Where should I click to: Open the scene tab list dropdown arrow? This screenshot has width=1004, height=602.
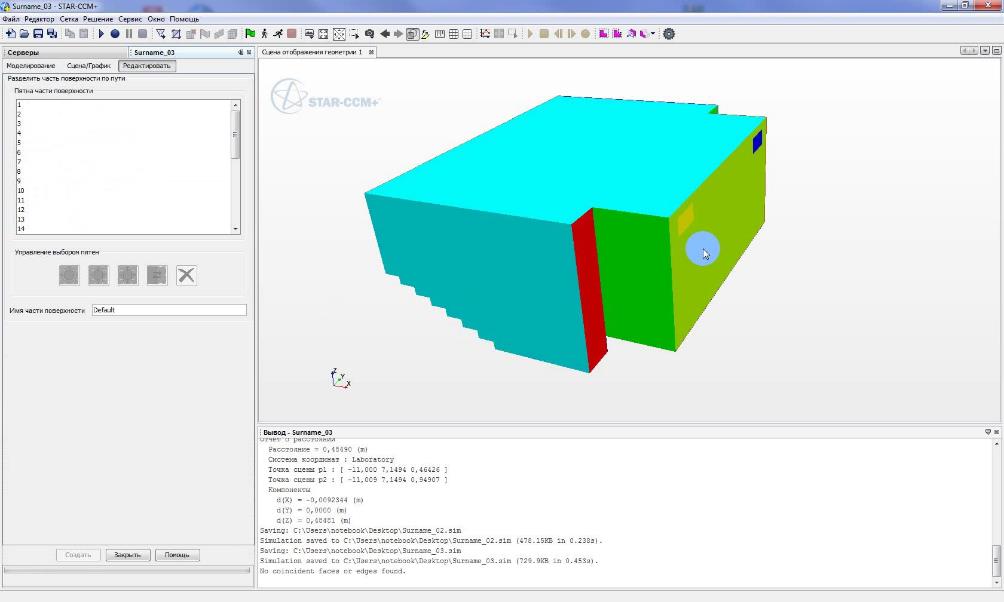[985, 51]
